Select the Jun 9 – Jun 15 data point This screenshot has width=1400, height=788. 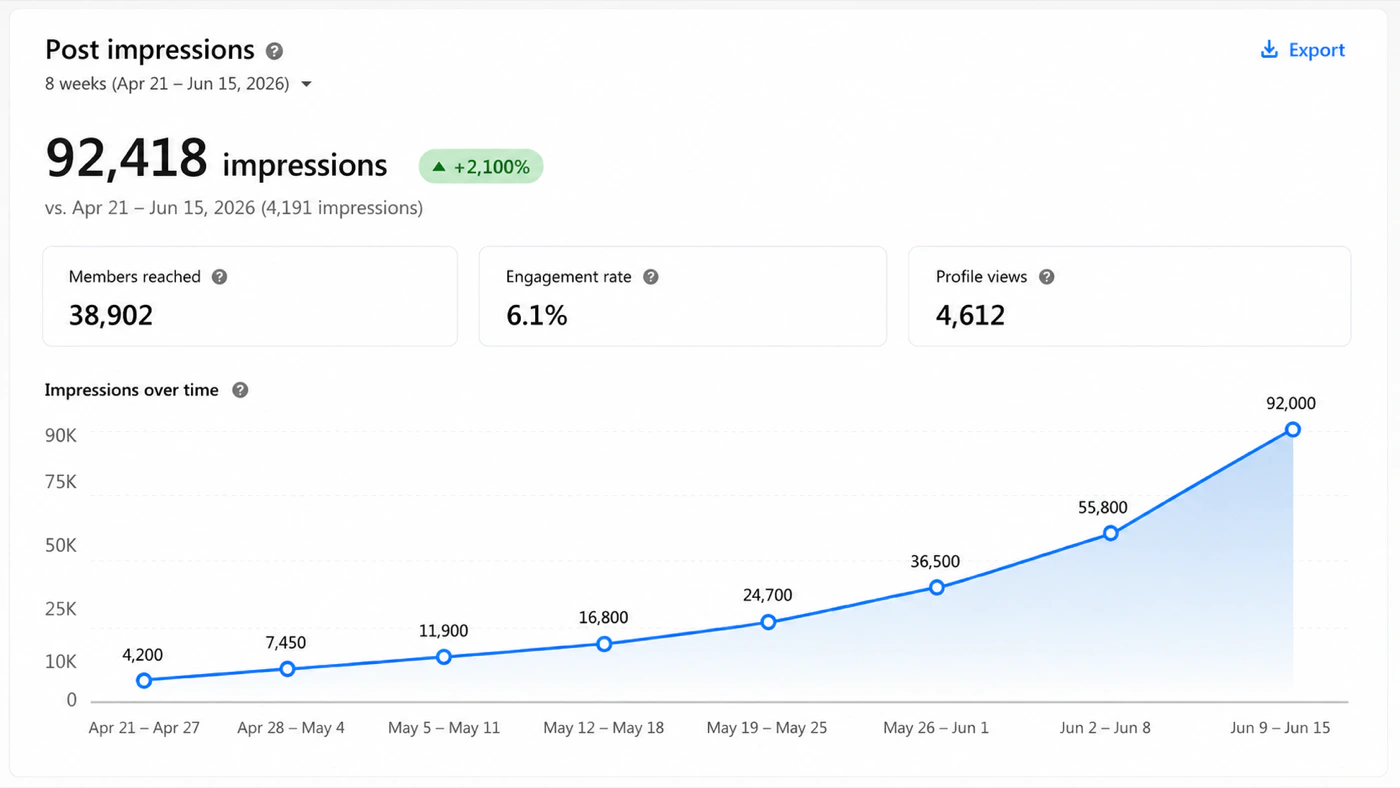(1293, 430)
